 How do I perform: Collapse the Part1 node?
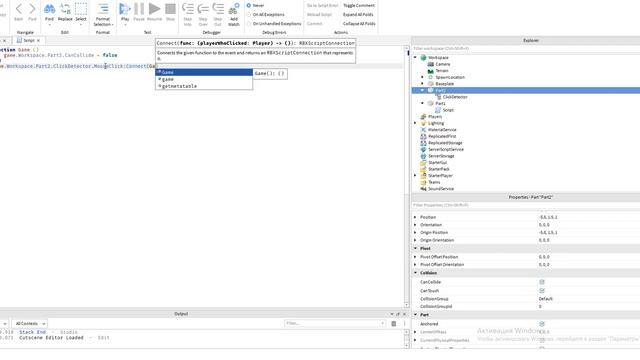pyautogui.click(x=422, y=103)
